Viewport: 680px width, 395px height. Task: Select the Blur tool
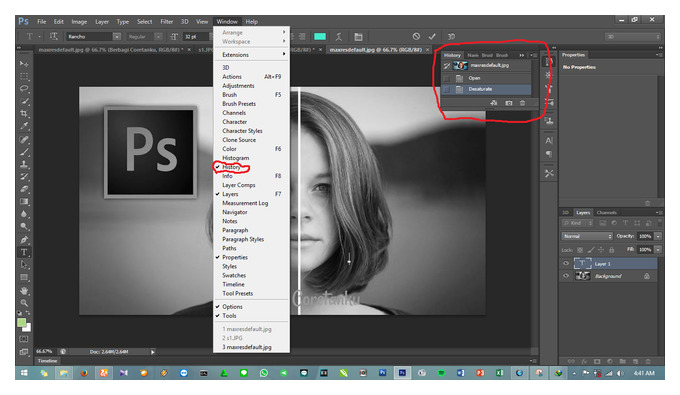pos(24,214)
